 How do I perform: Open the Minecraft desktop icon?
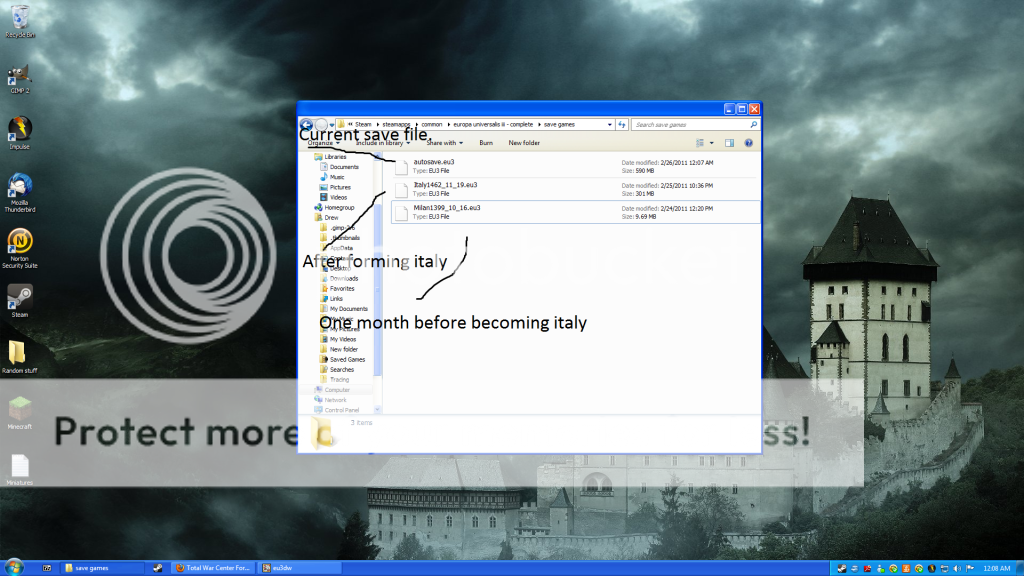[x=19, y=410]
